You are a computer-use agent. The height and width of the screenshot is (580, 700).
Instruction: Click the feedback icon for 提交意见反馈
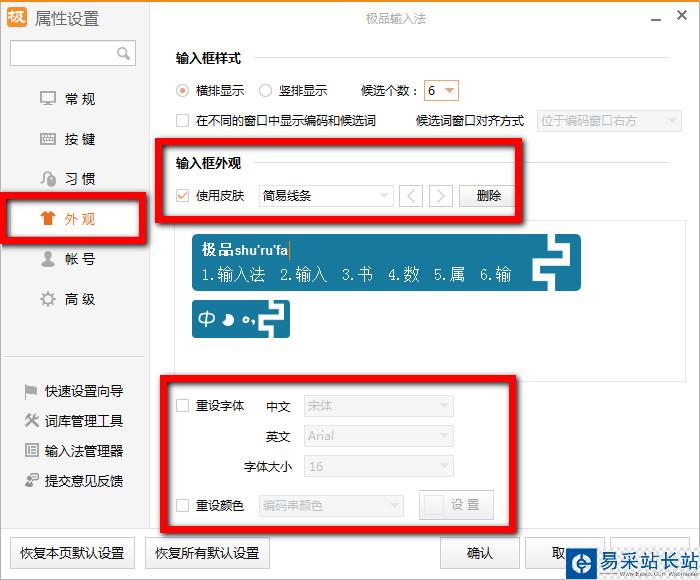(31, 480)
